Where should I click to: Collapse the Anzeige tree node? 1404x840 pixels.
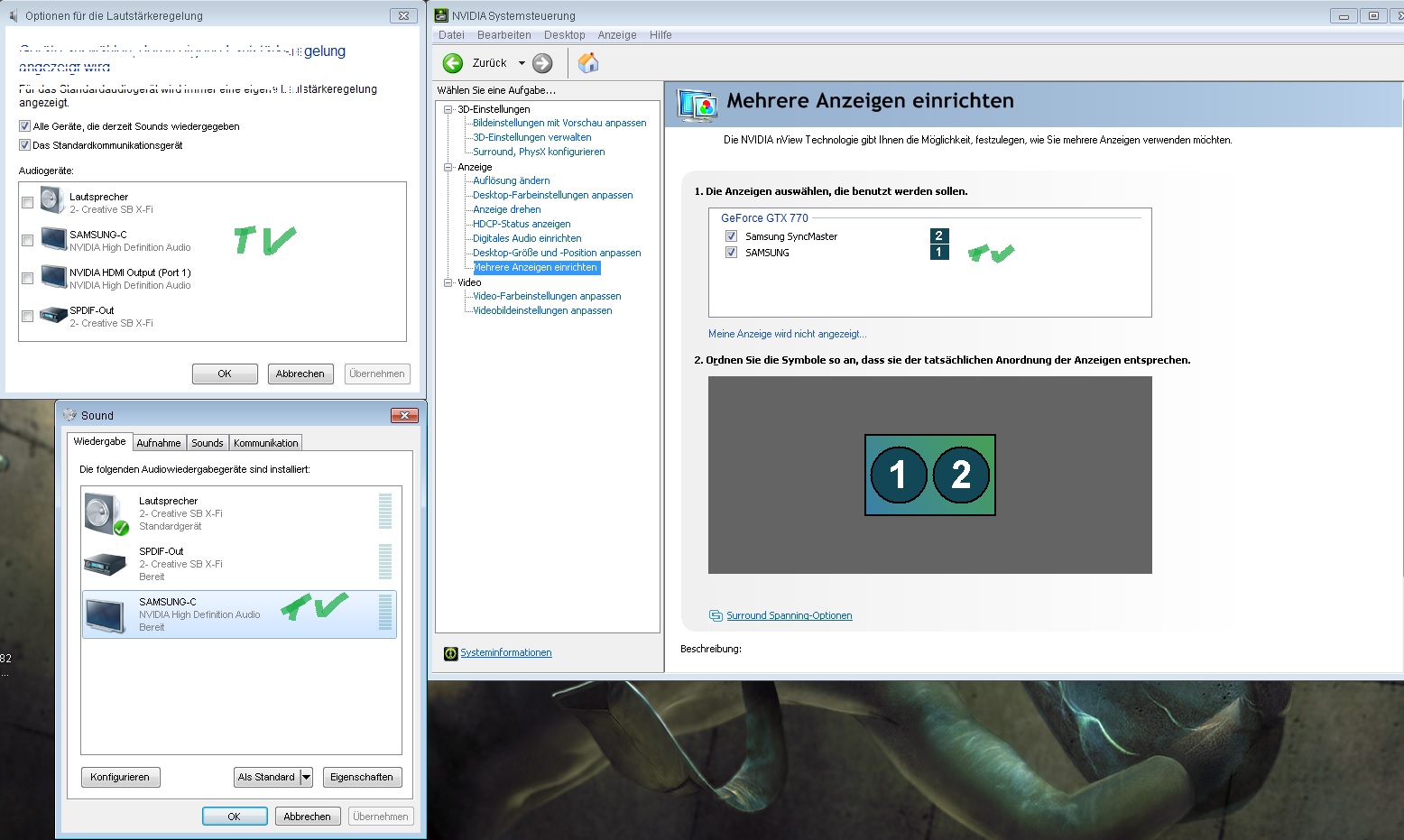448,167
